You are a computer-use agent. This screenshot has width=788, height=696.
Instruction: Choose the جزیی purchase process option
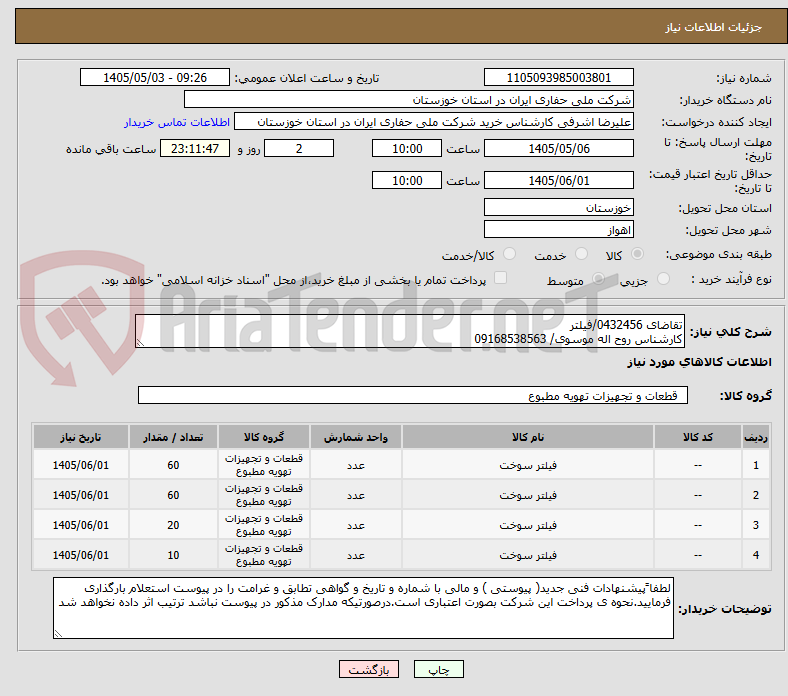(663, 278)
